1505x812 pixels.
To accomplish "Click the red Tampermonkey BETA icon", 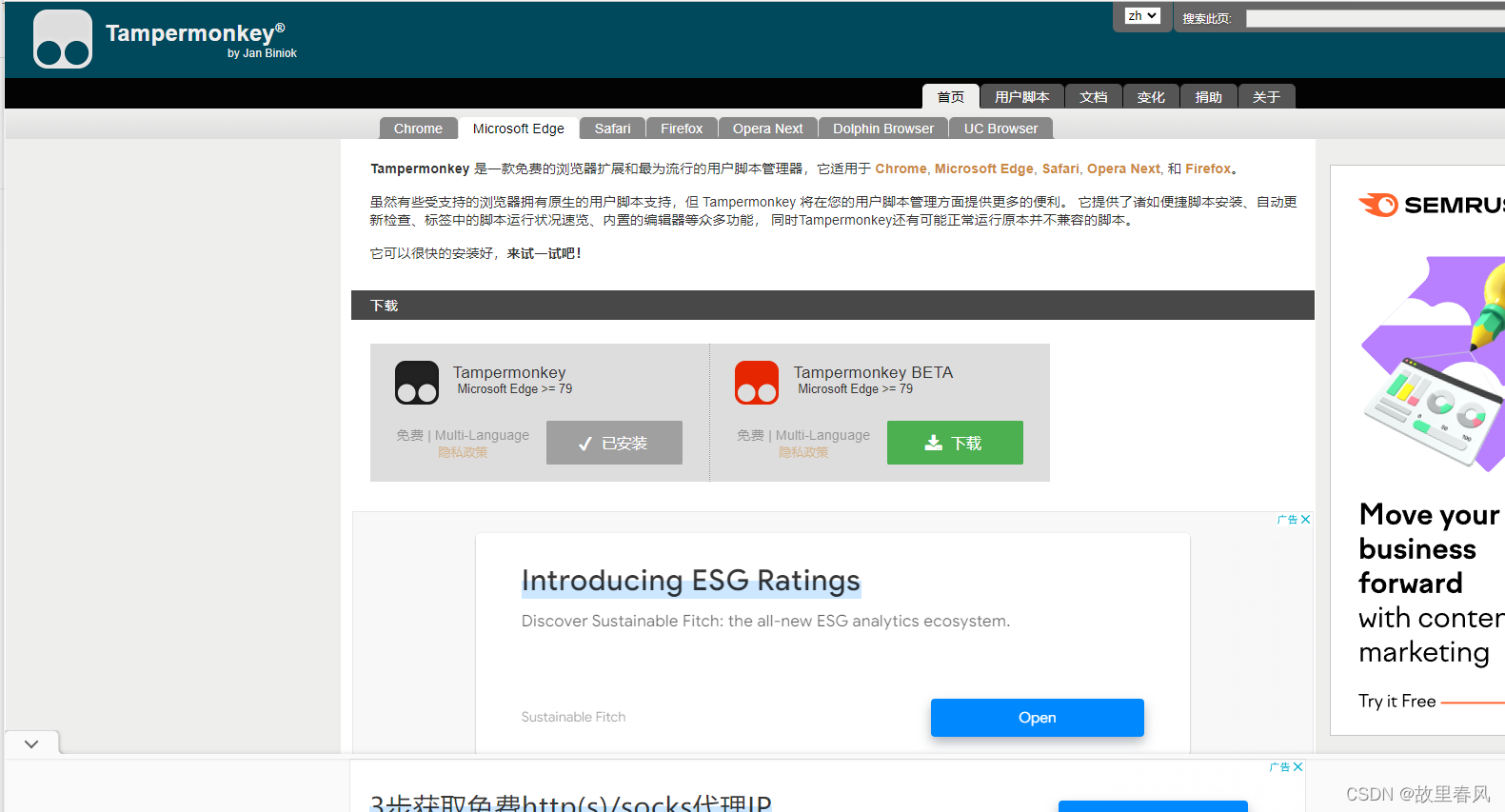I will [x=757, y=383].
